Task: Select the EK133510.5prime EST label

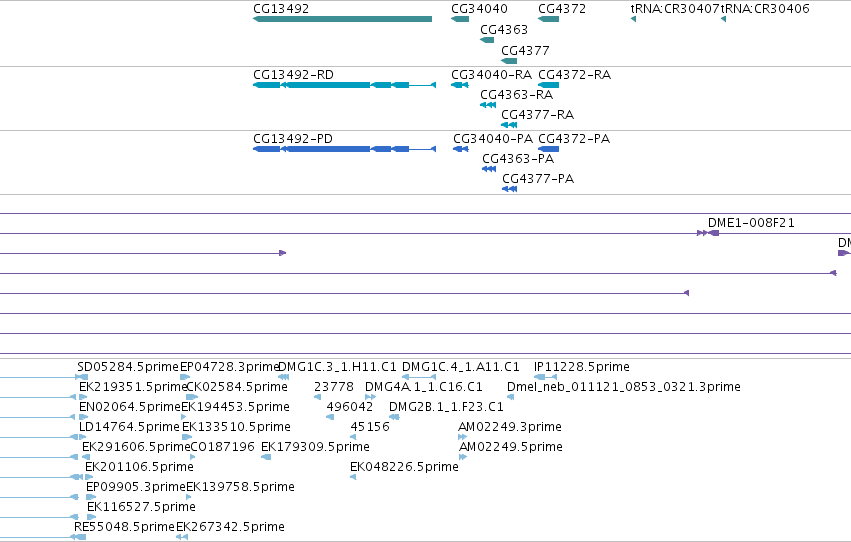Action: click(236, 428)
